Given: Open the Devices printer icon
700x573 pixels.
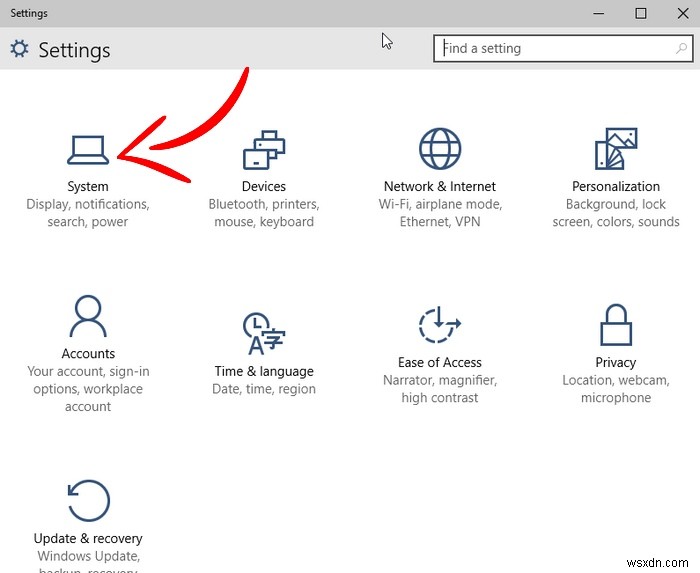Looking at the screenshot, I should click(x=264, y=150).
